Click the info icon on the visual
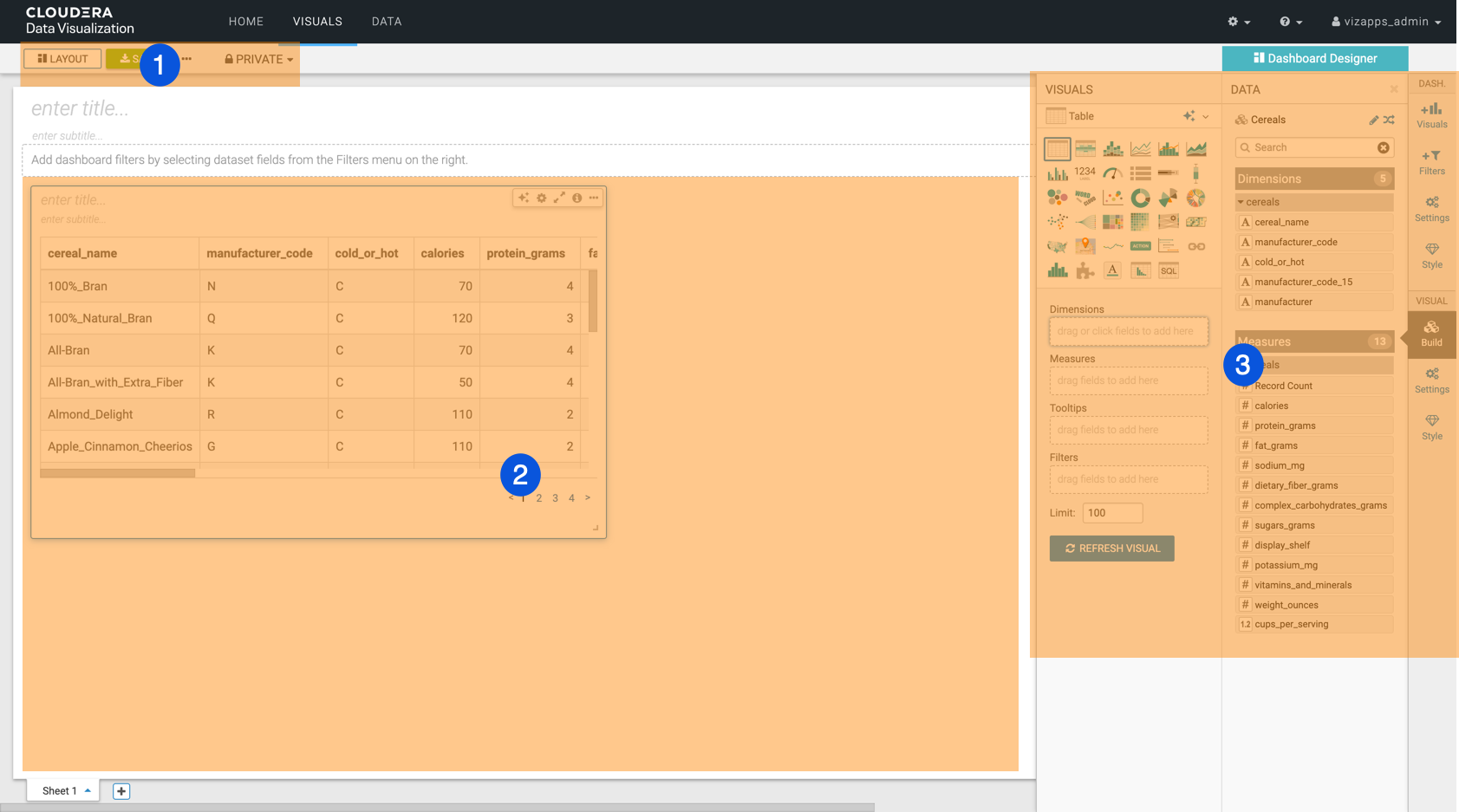Image resolution: width=1459 pixels, height=812 pixels. pos(576,198)
